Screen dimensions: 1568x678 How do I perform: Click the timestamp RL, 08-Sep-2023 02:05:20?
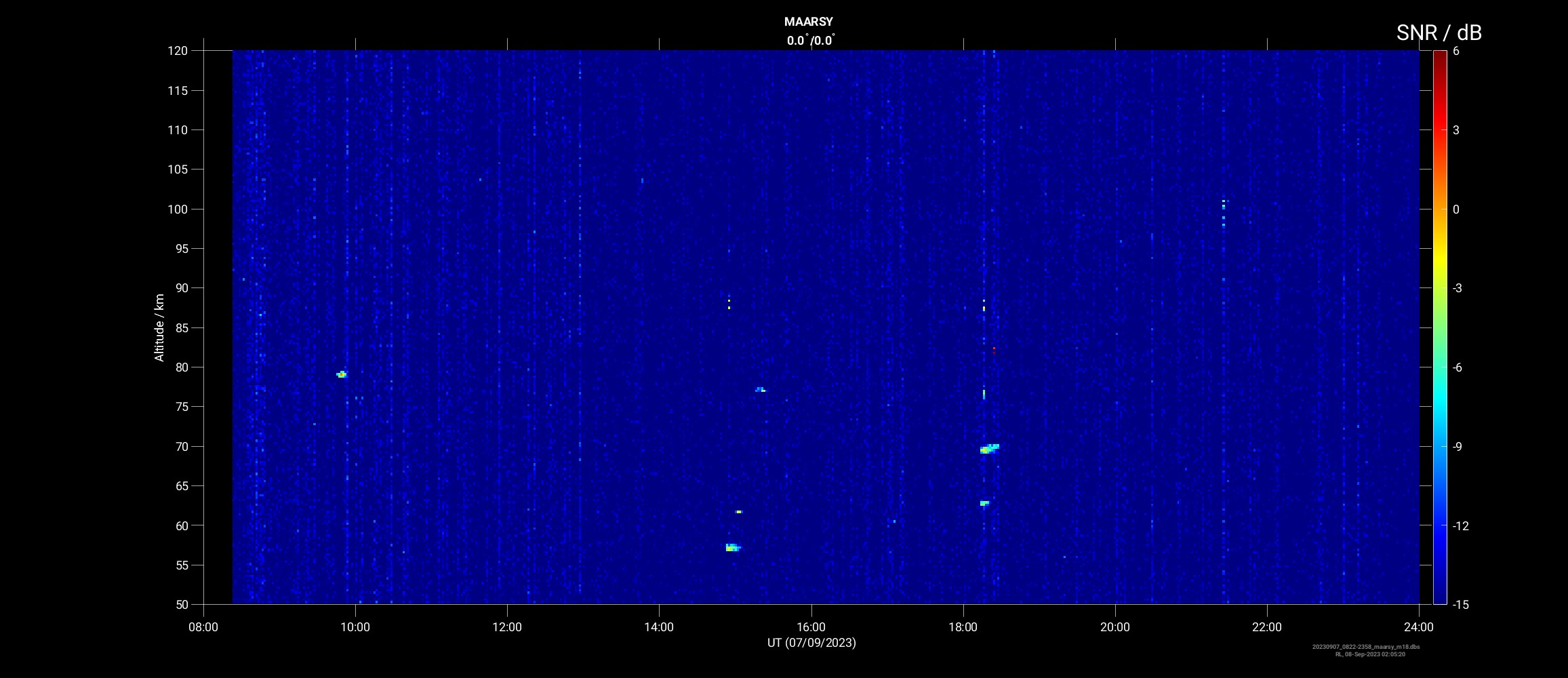pos(1370,654)
